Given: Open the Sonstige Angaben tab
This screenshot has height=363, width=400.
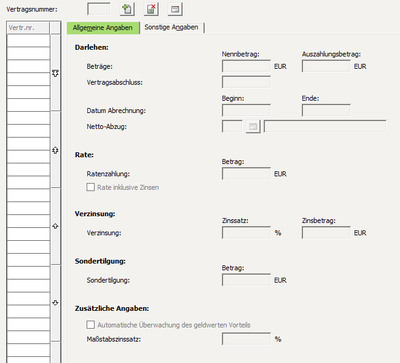Looking at the screenshot, I should (x=171, y=27).
